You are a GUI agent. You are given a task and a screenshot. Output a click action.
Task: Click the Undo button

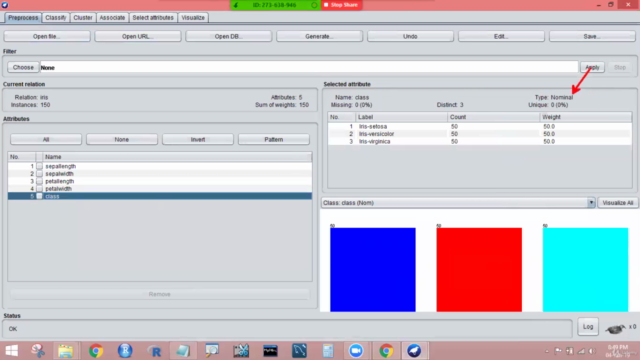410,36
